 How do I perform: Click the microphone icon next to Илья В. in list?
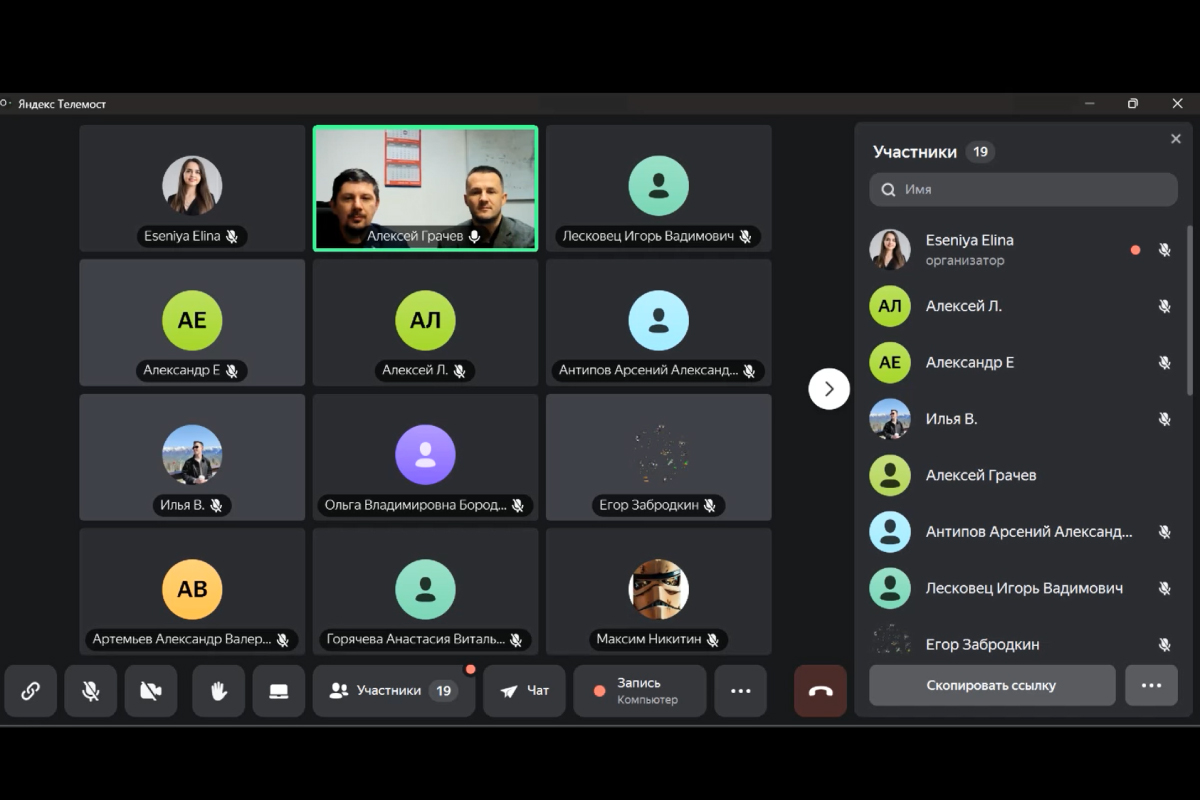click(1164, 419)
